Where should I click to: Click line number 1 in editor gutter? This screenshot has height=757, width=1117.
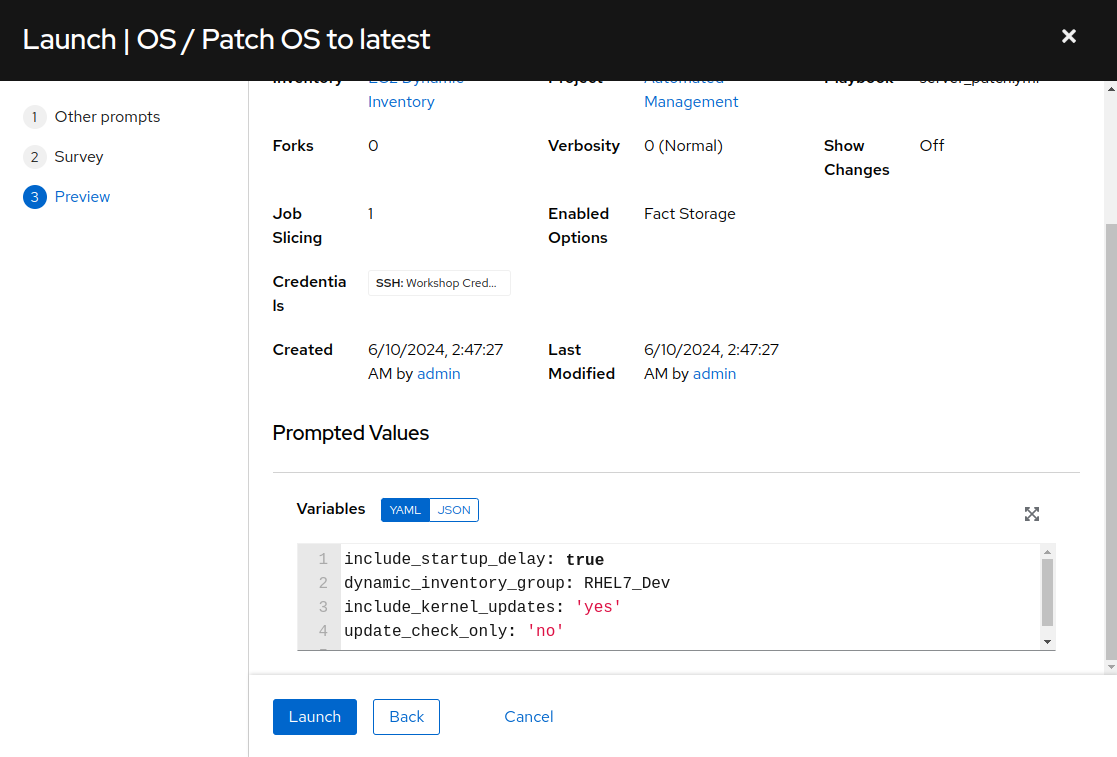pos(323,559)
